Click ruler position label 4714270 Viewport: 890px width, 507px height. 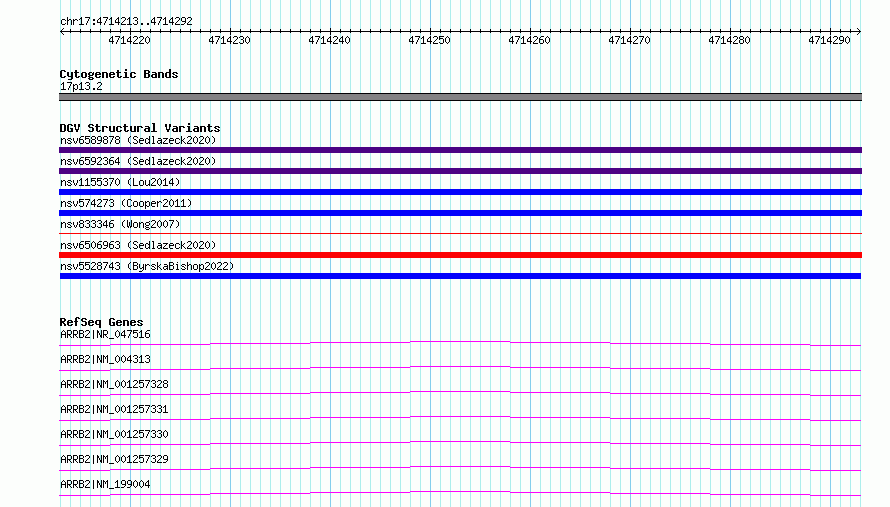(x=629, y=40)
